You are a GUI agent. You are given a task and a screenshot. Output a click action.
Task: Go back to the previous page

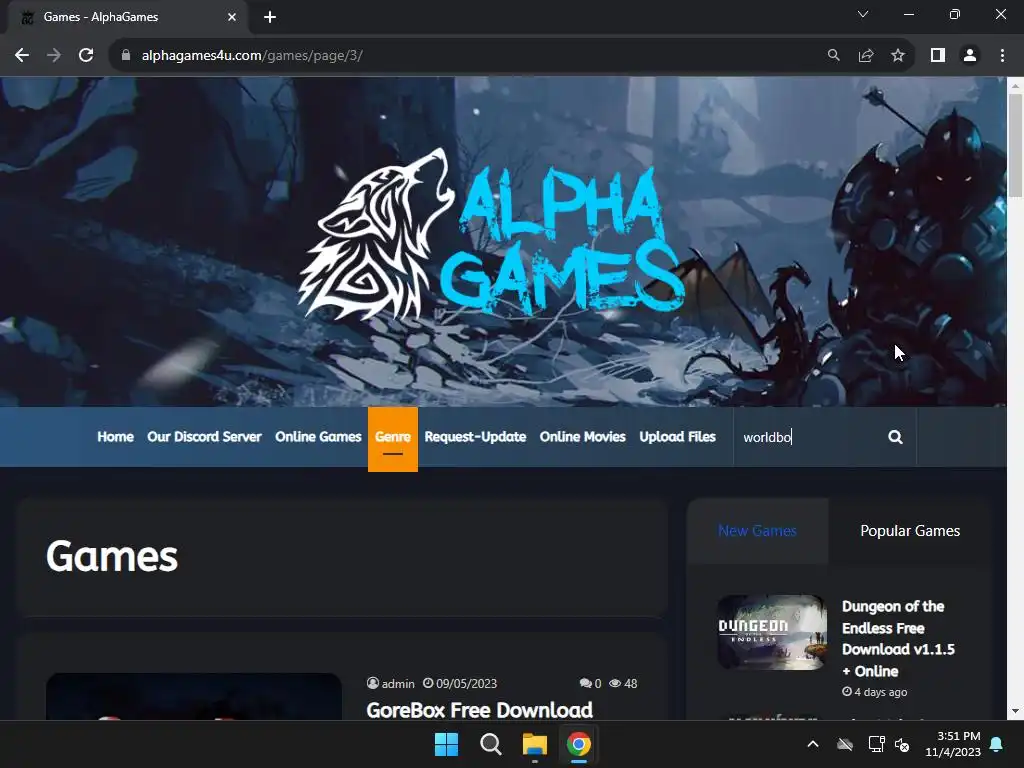22,56
